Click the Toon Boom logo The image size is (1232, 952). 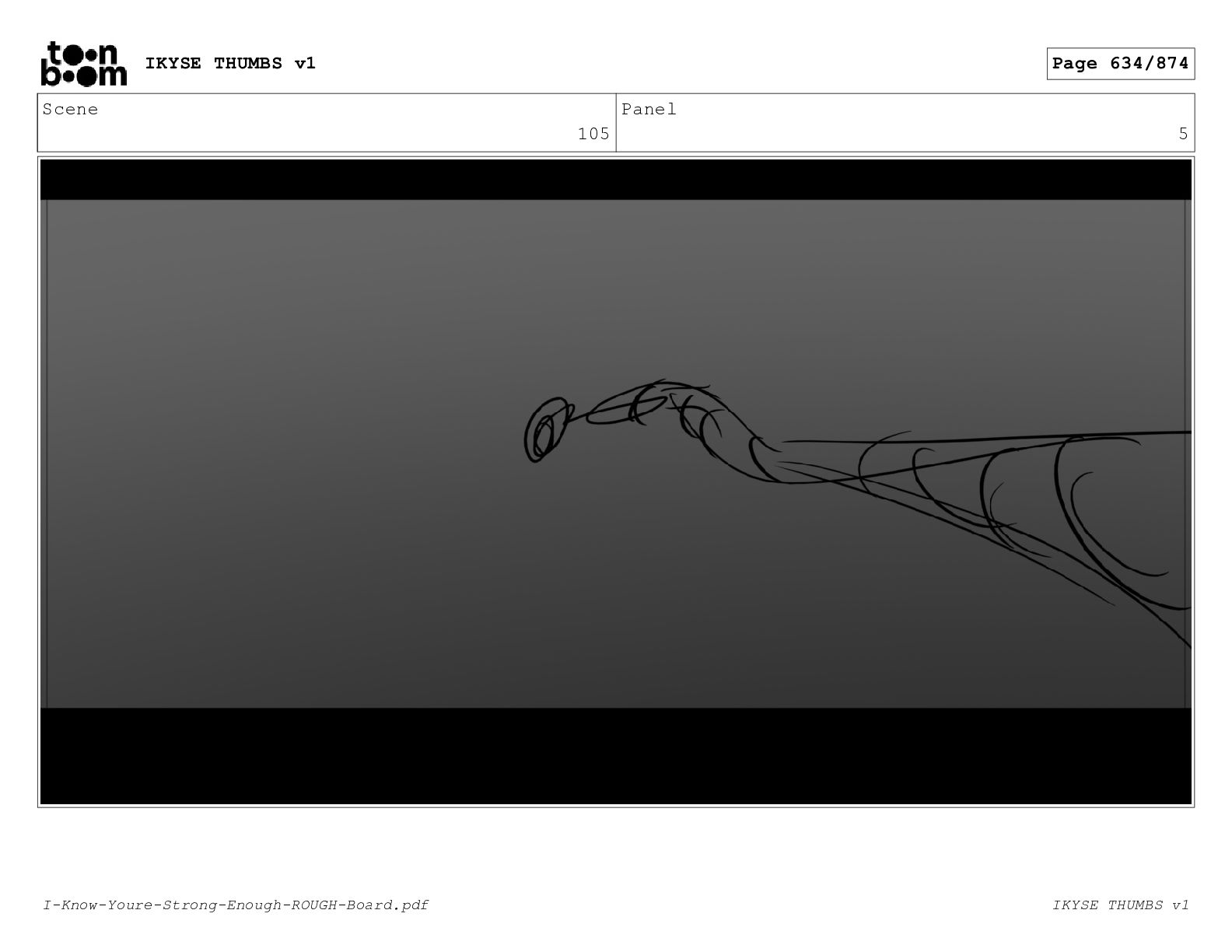point(83,63)
